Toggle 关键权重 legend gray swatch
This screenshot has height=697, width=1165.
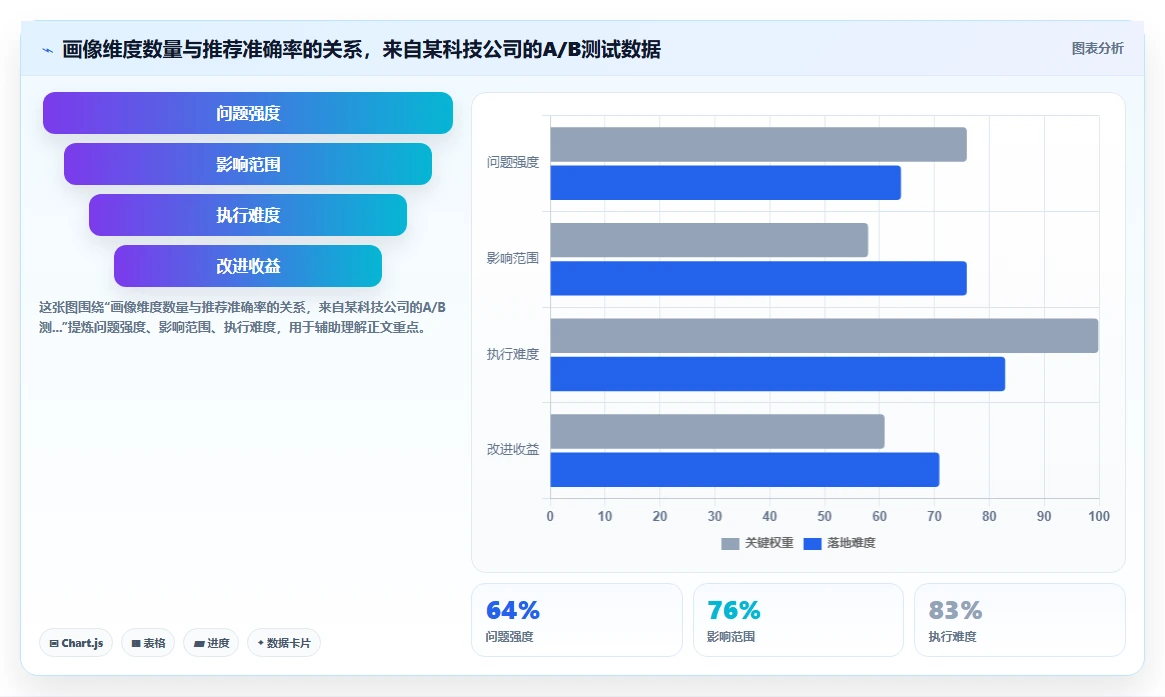(730, 544)
